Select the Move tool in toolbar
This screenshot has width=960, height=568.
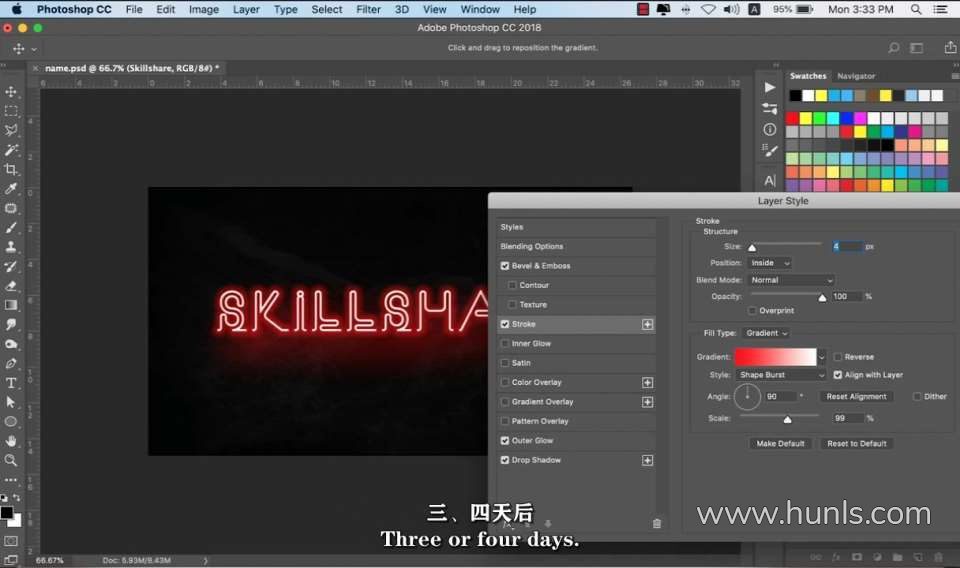(11, 92)
